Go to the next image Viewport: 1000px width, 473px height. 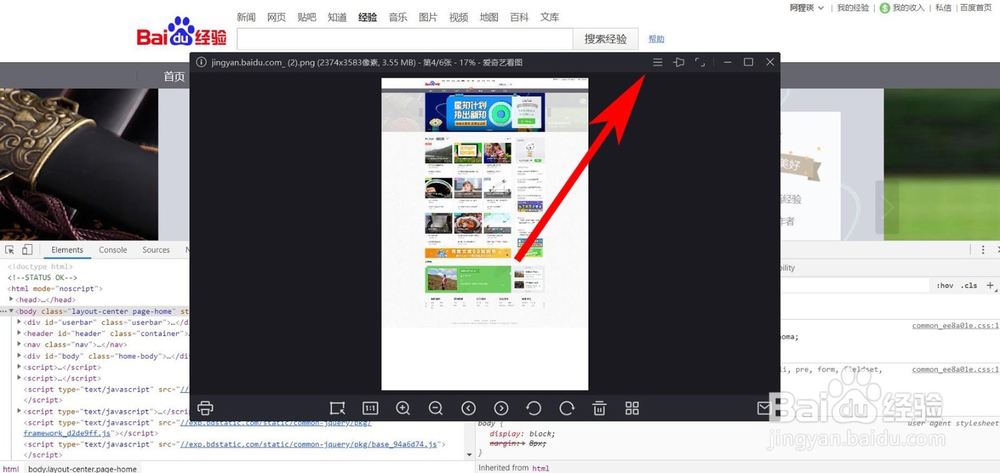501,408
